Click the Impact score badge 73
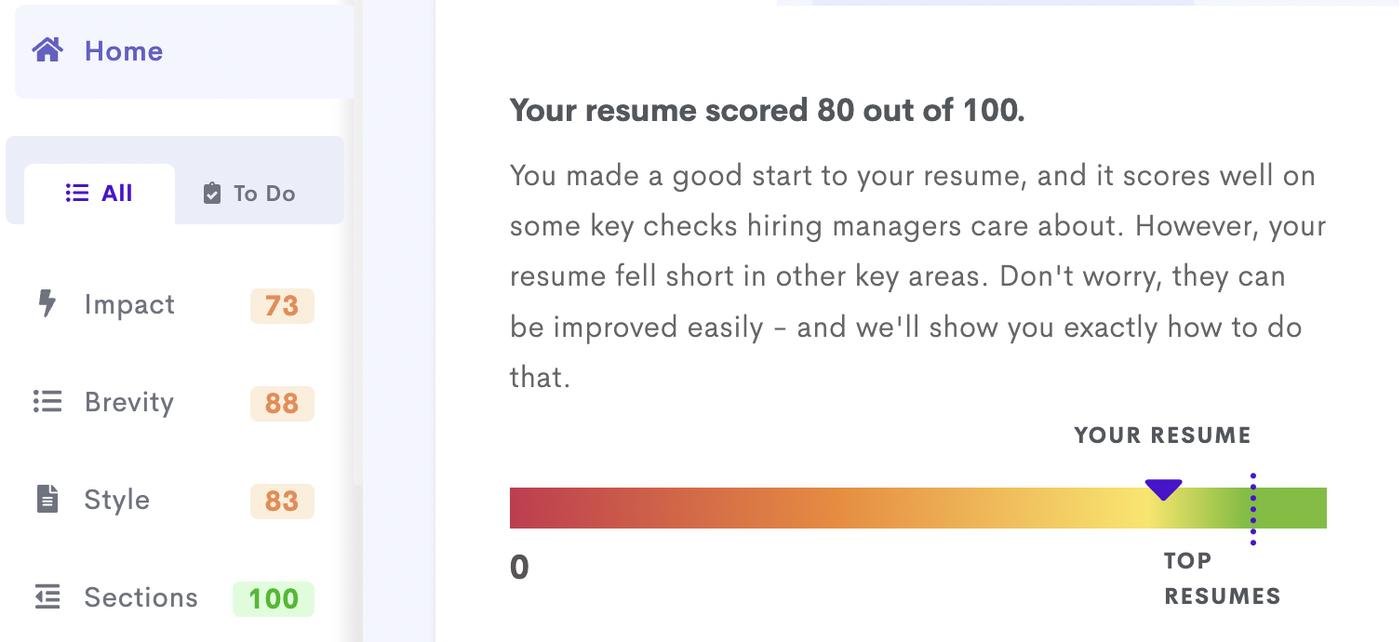 point(282,305)
